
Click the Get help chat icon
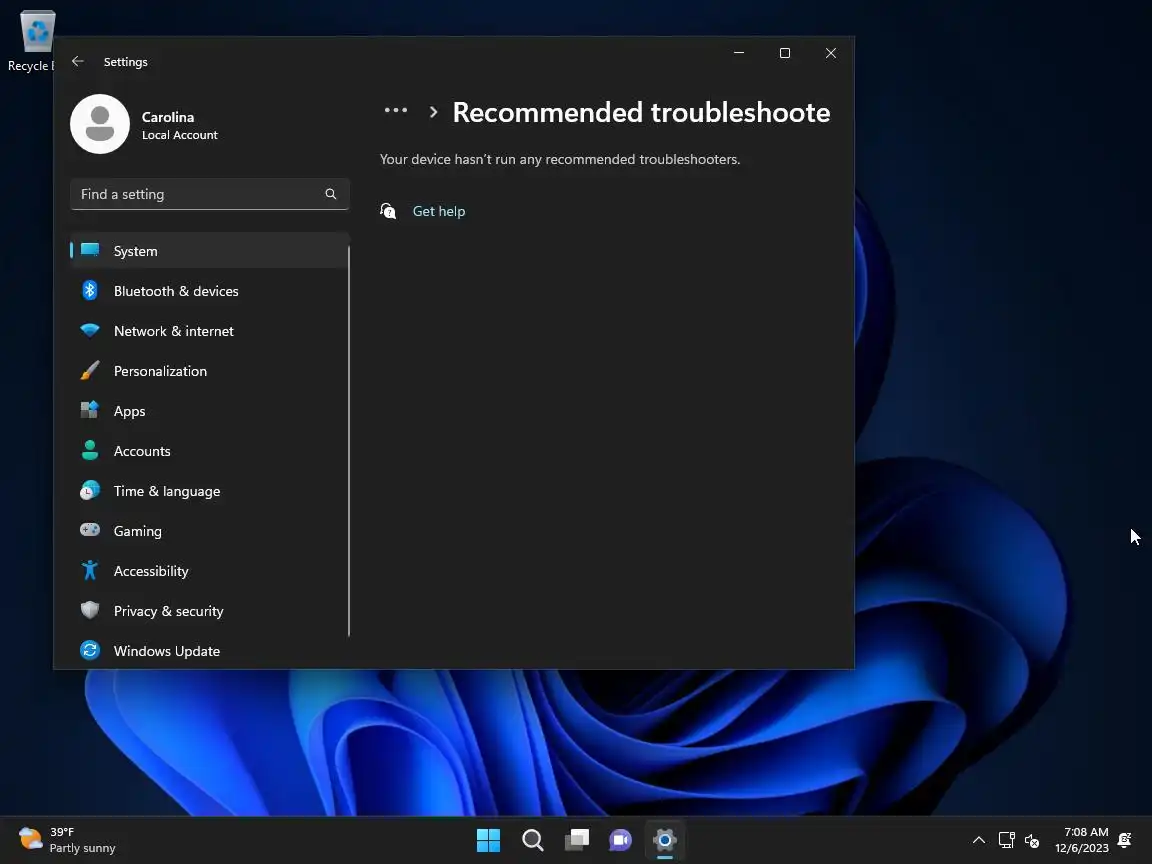coord(388,212)
